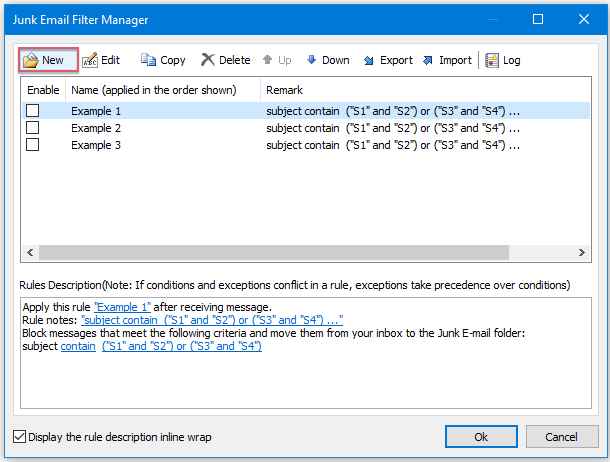
Task: Move the rule Down in order
Action: pyautogui.click(x=328, y=60)
